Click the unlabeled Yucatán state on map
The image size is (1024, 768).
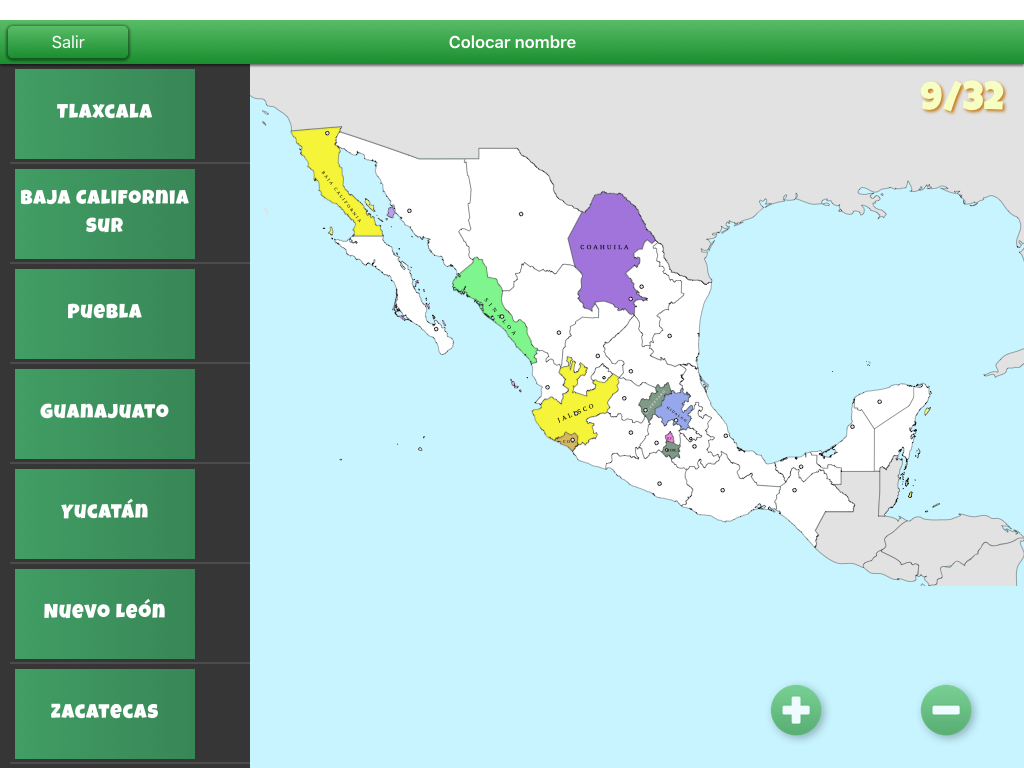click(x=885, y=405)
